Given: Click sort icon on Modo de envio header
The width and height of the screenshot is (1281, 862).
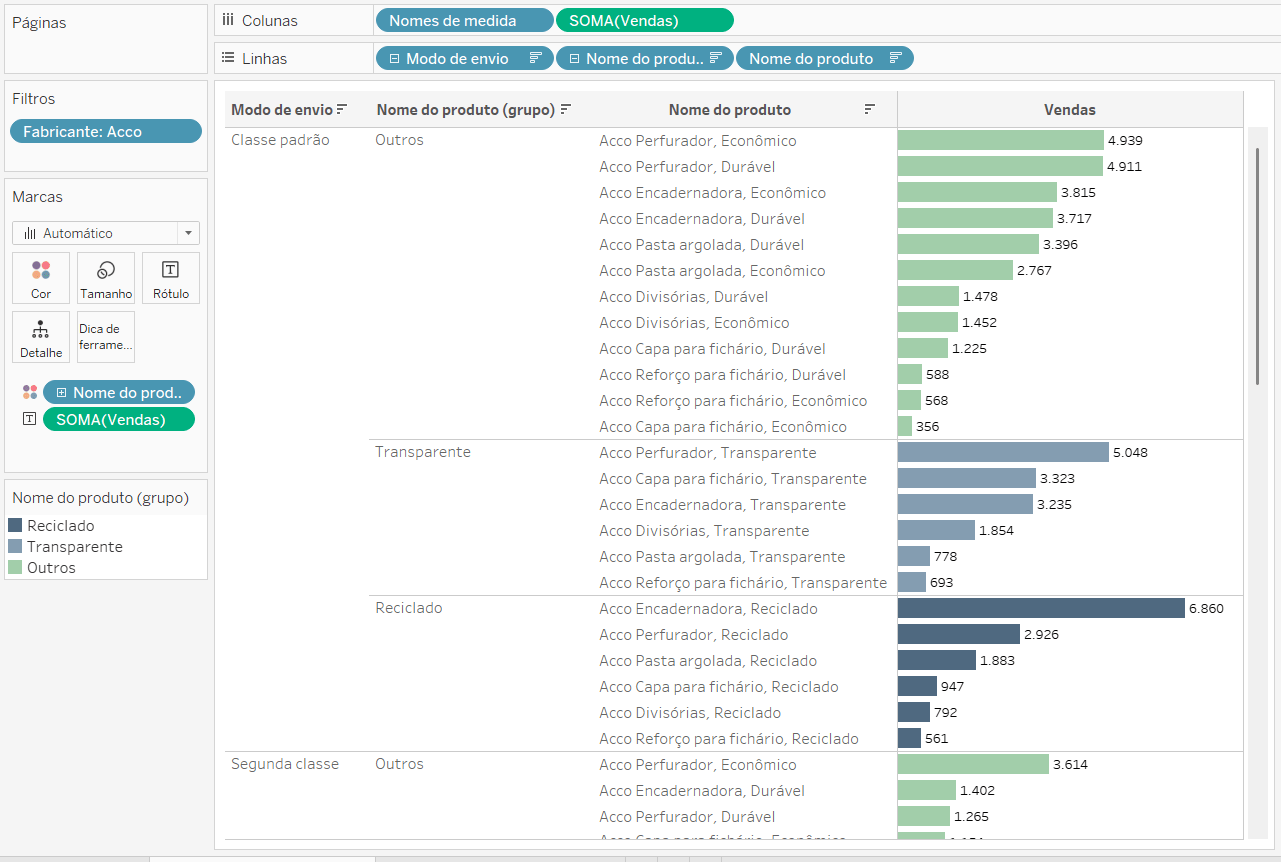Looking at the screenshot, I should pyautogui.click(x=342, y=109).
